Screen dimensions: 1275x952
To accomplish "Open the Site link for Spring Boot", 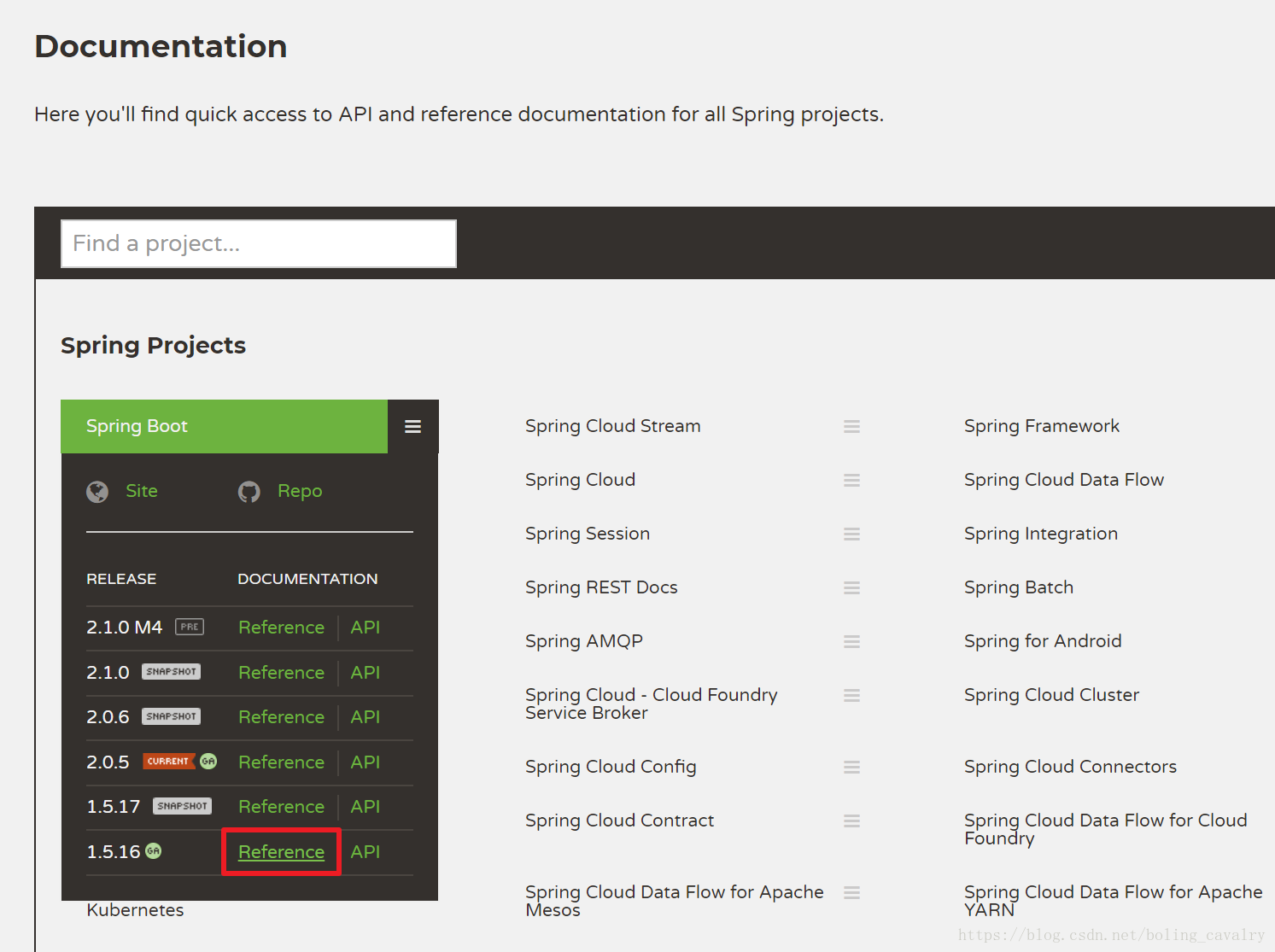I will 142,491.
